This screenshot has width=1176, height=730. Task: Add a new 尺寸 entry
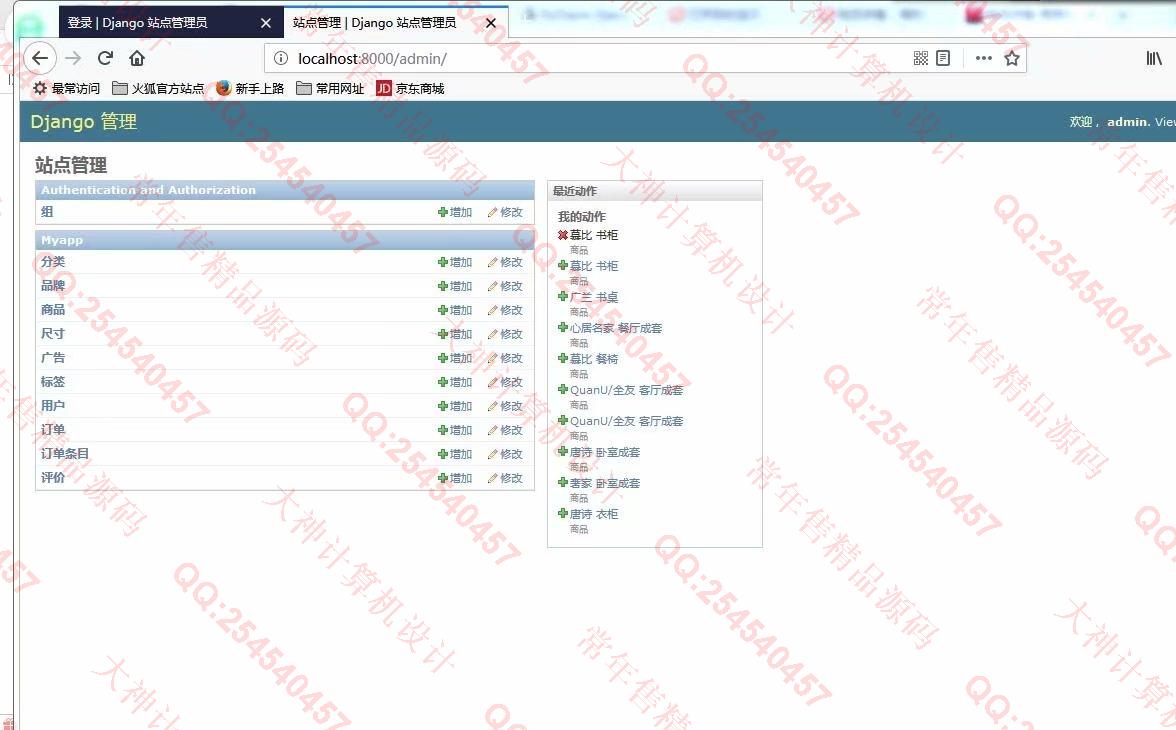click(454, 334)
